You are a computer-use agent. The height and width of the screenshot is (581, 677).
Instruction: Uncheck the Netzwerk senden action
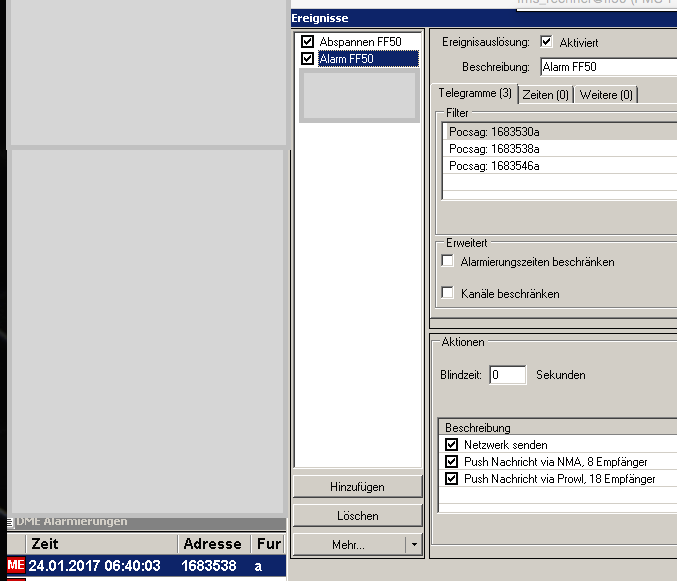coord(452,445)
